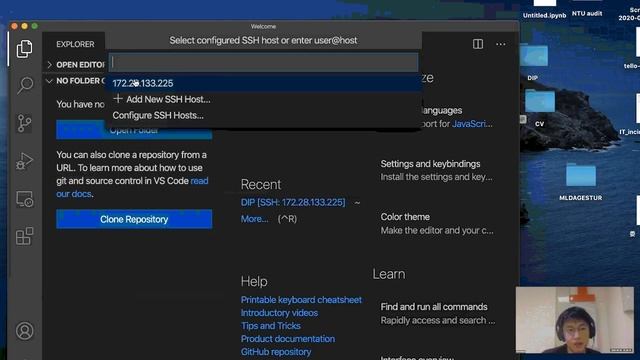Open Find and run all commands item
The width and height of the screenshot is (640, 360).
point(438,313)
